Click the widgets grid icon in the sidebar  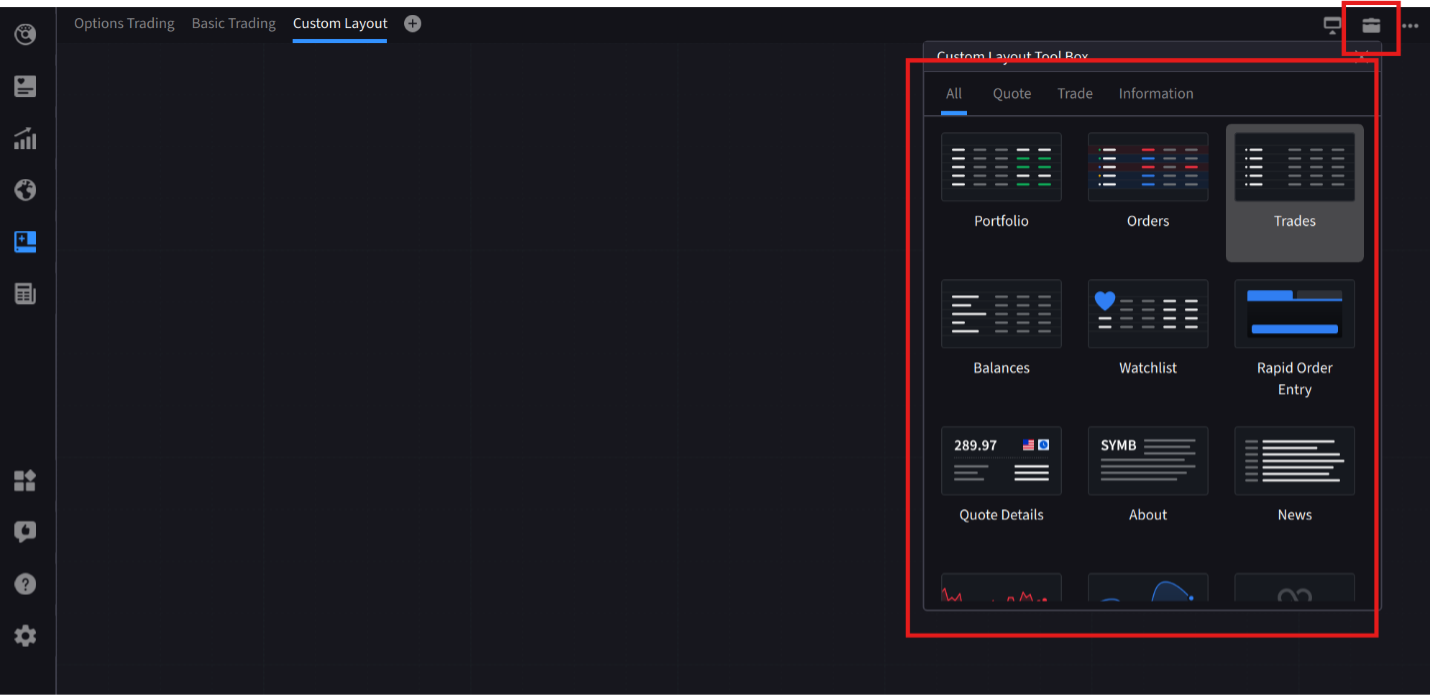25,480
